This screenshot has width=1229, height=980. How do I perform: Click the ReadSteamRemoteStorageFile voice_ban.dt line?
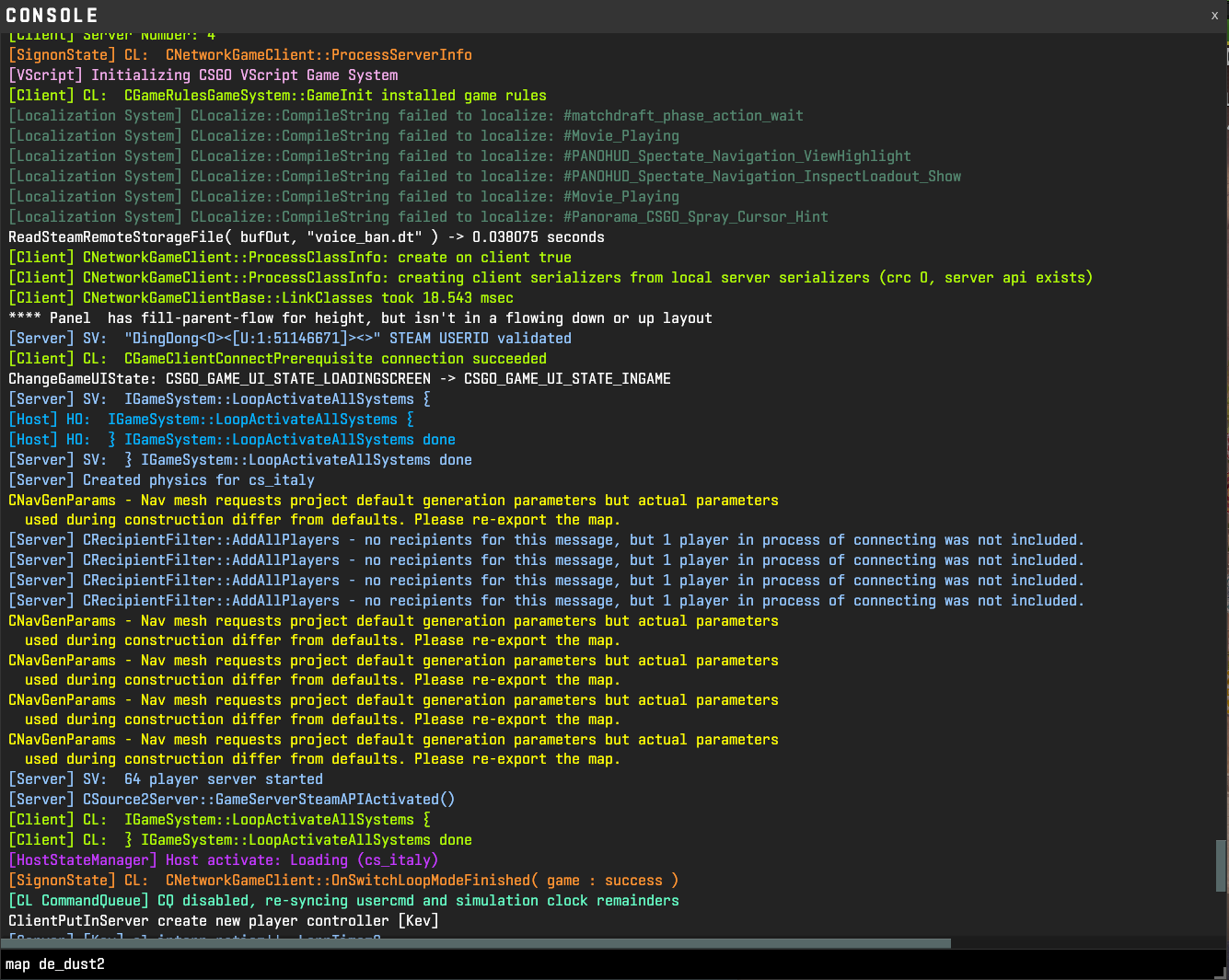(306, 237)
